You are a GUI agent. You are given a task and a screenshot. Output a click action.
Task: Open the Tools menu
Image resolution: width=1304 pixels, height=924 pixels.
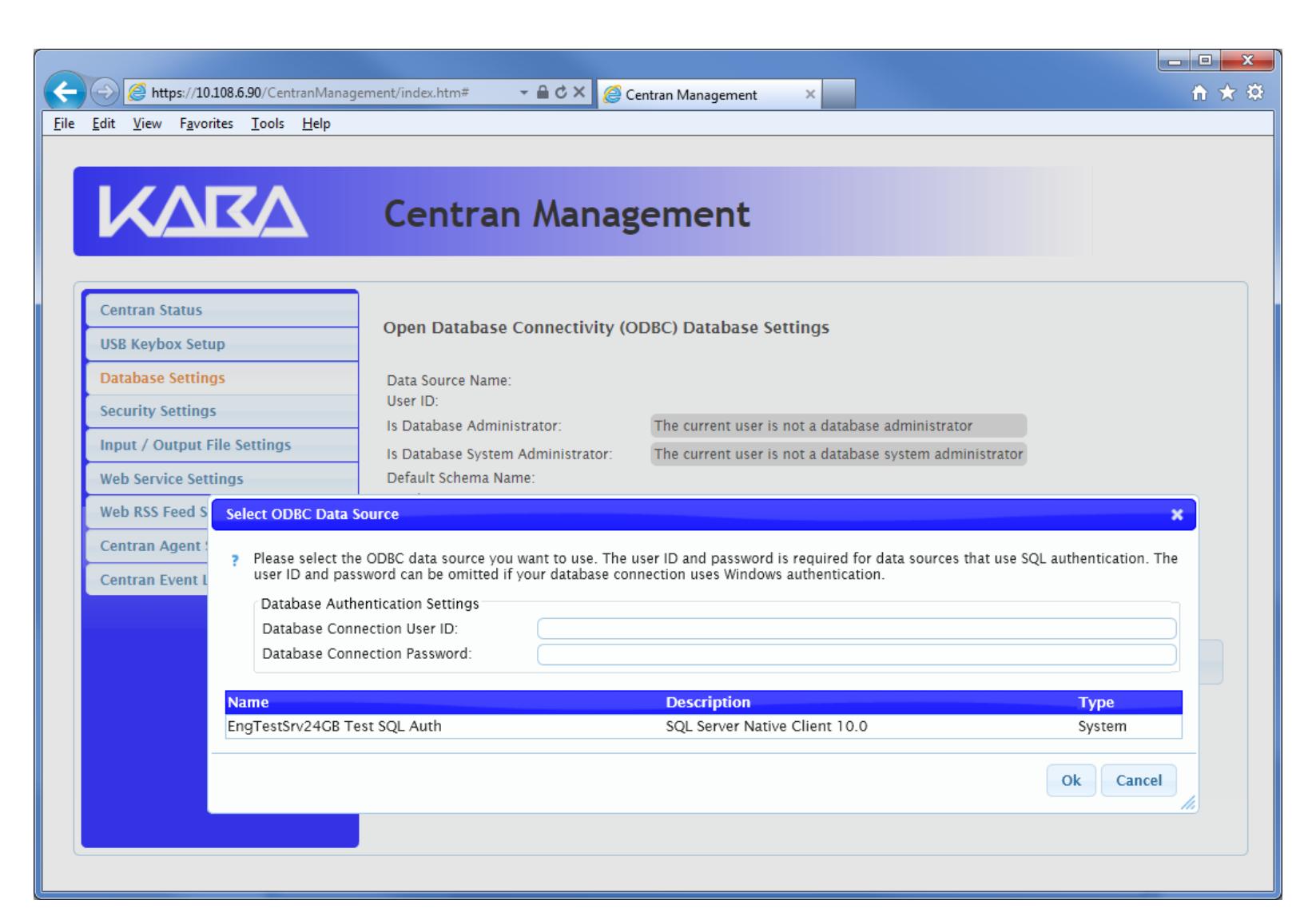(x=268, y=123)
